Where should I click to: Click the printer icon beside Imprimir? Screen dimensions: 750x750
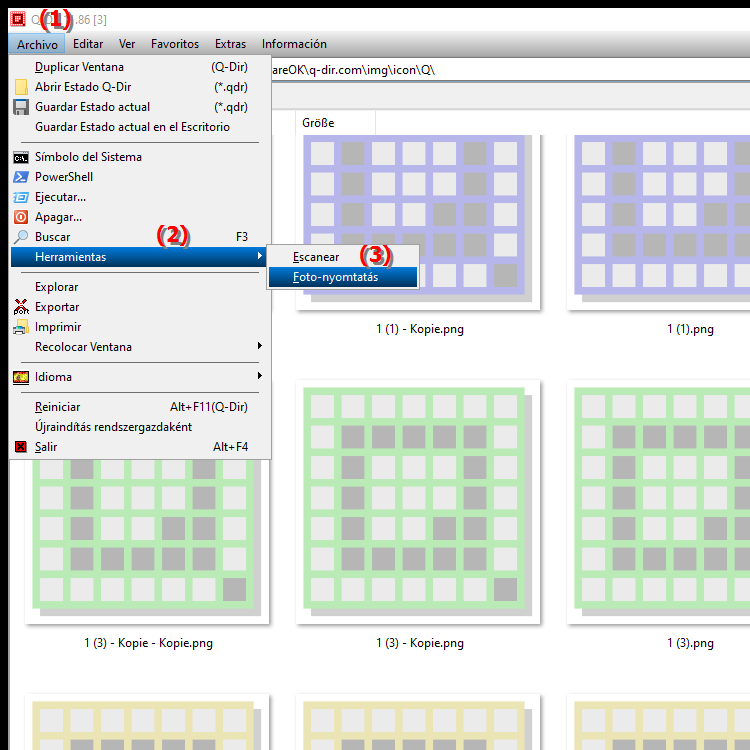[x=21, y=327]
